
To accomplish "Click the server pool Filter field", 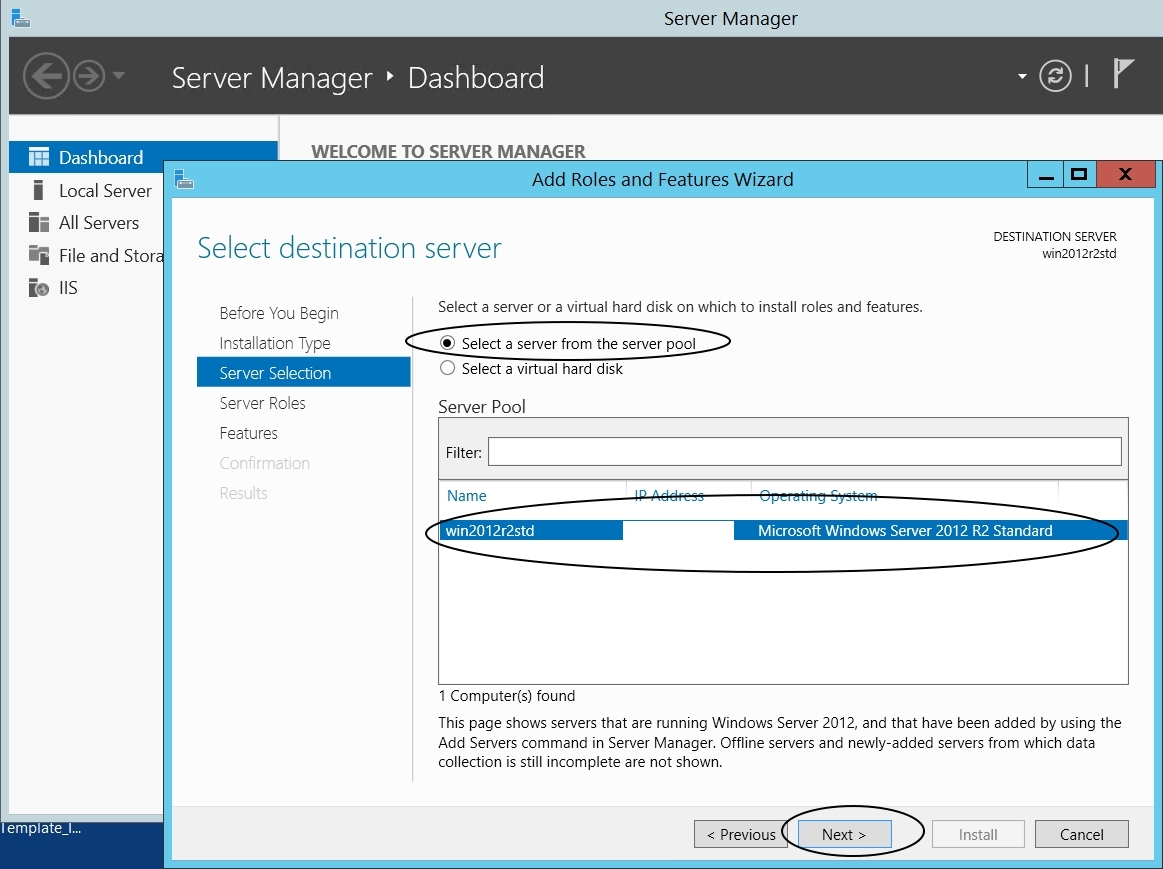I will pos(804,452).
